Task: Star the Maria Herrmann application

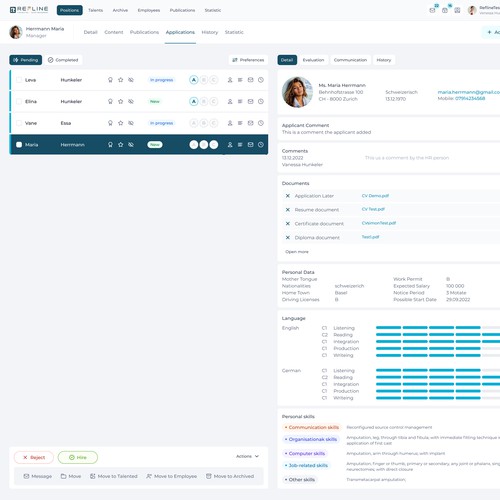Action: 121,145
